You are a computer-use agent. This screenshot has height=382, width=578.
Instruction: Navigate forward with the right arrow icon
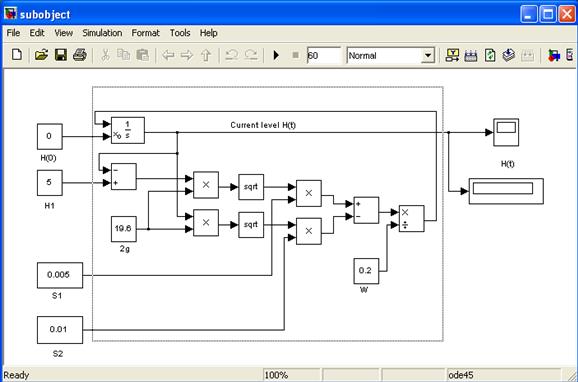pyautogui.click(x=187, y=56)
